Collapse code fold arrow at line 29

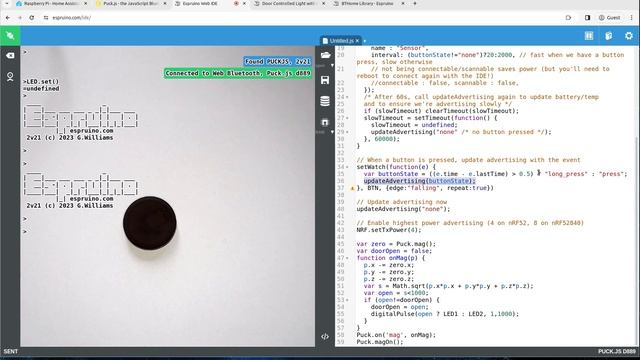pos(347,132)
